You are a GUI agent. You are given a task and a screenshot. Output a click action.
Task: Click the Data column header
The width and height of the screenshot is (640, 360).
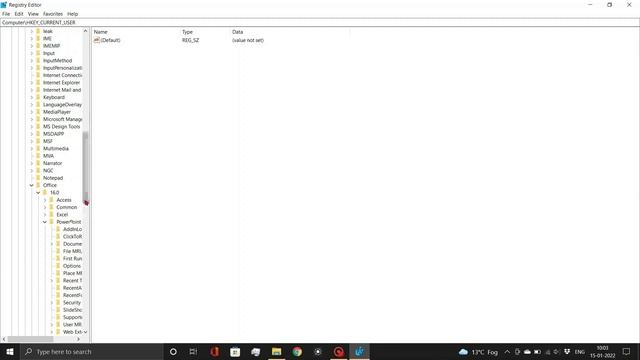(238, 32)
